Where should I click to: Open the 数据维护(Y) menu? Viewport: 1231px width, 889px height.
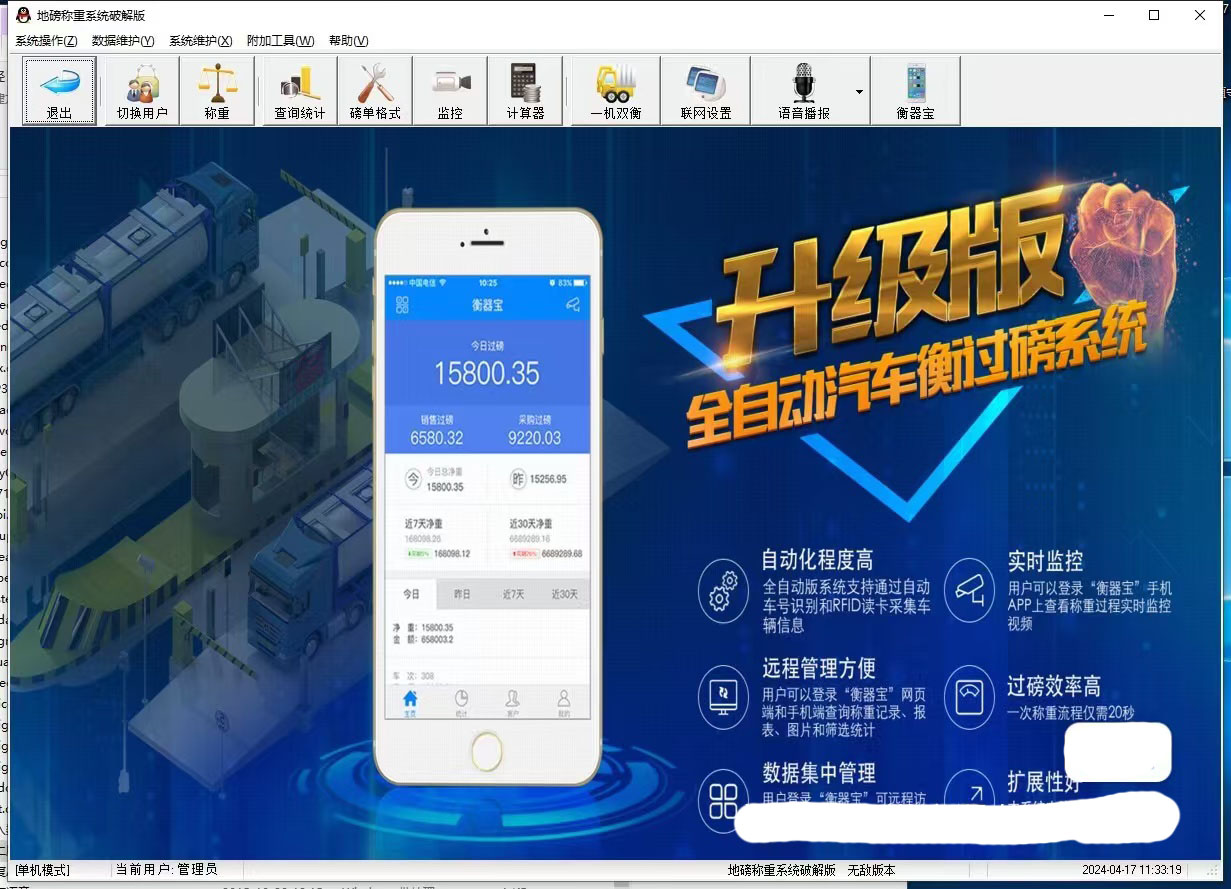[123, 41]
